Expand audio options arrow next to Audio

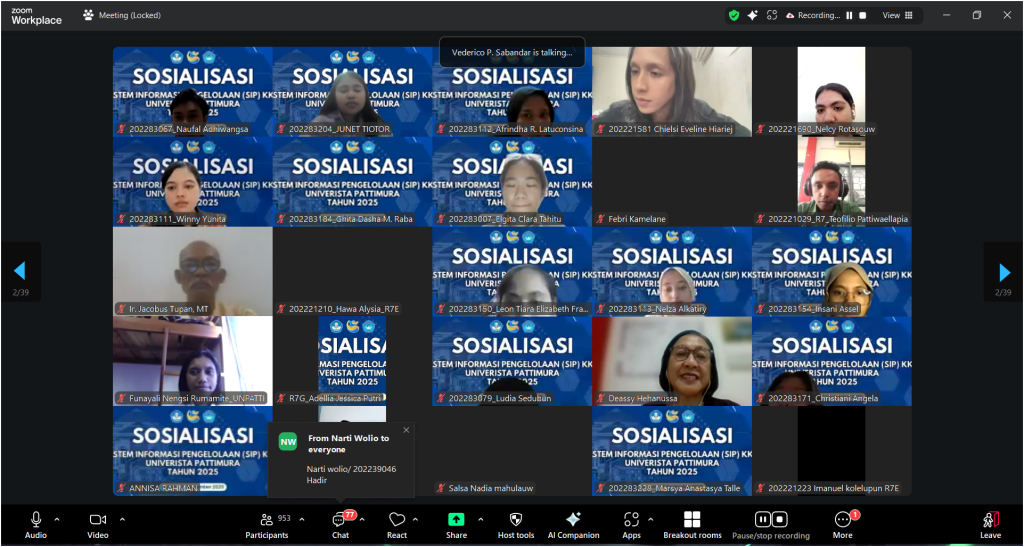click(57, 519)
